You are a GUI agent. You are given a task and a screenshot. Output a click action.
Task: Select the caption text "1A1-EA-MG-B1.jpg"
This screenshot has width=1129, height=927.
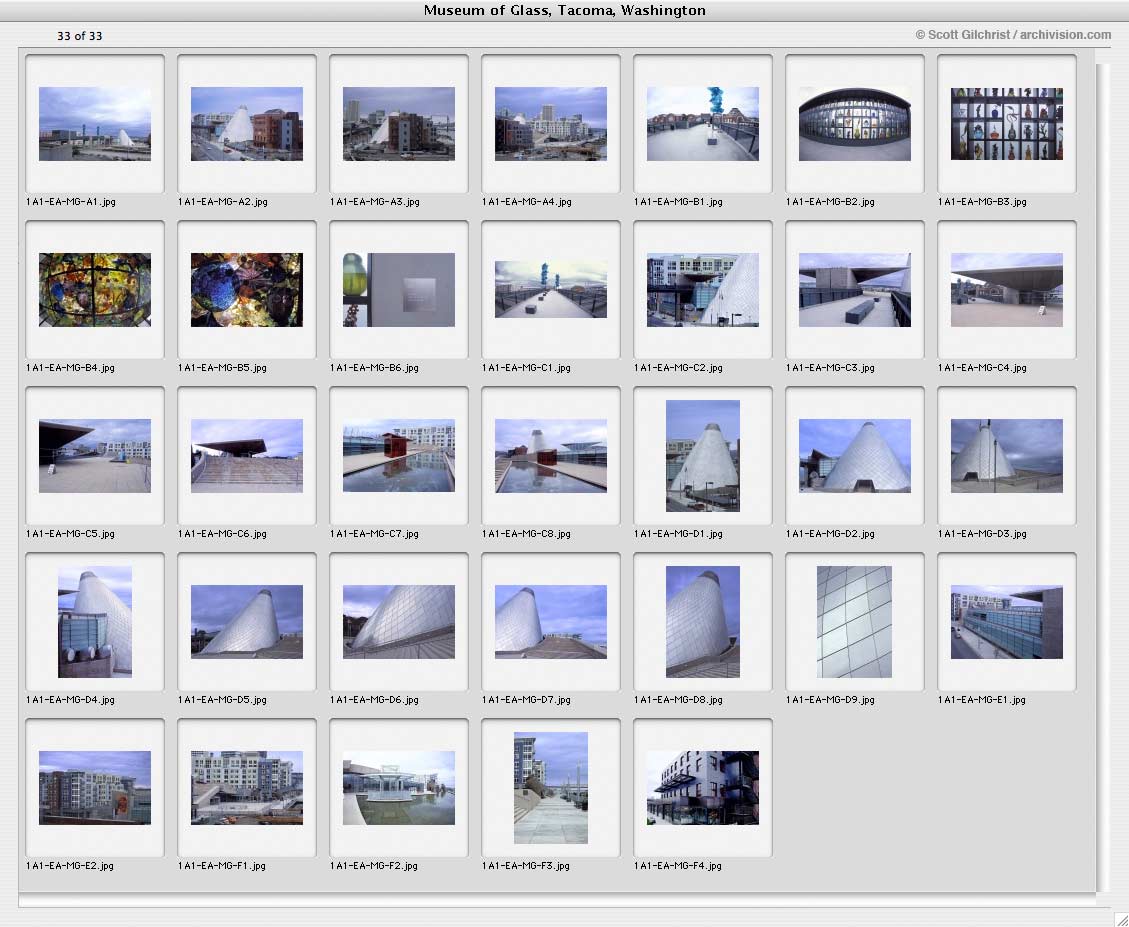tap(678, 202)
